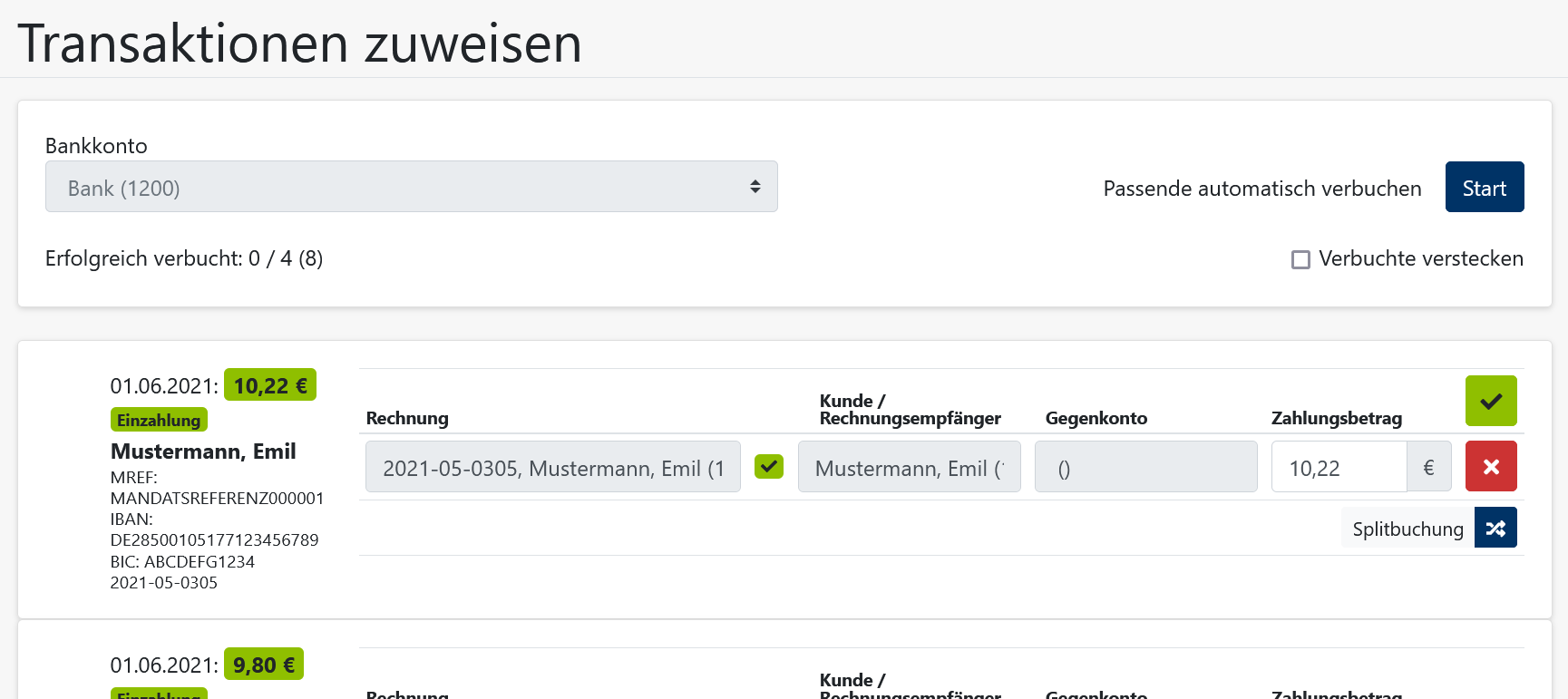Click the name Mustermann, Emil heading
This screenshot has height=699, width=1568.
(x=203, y=451)
